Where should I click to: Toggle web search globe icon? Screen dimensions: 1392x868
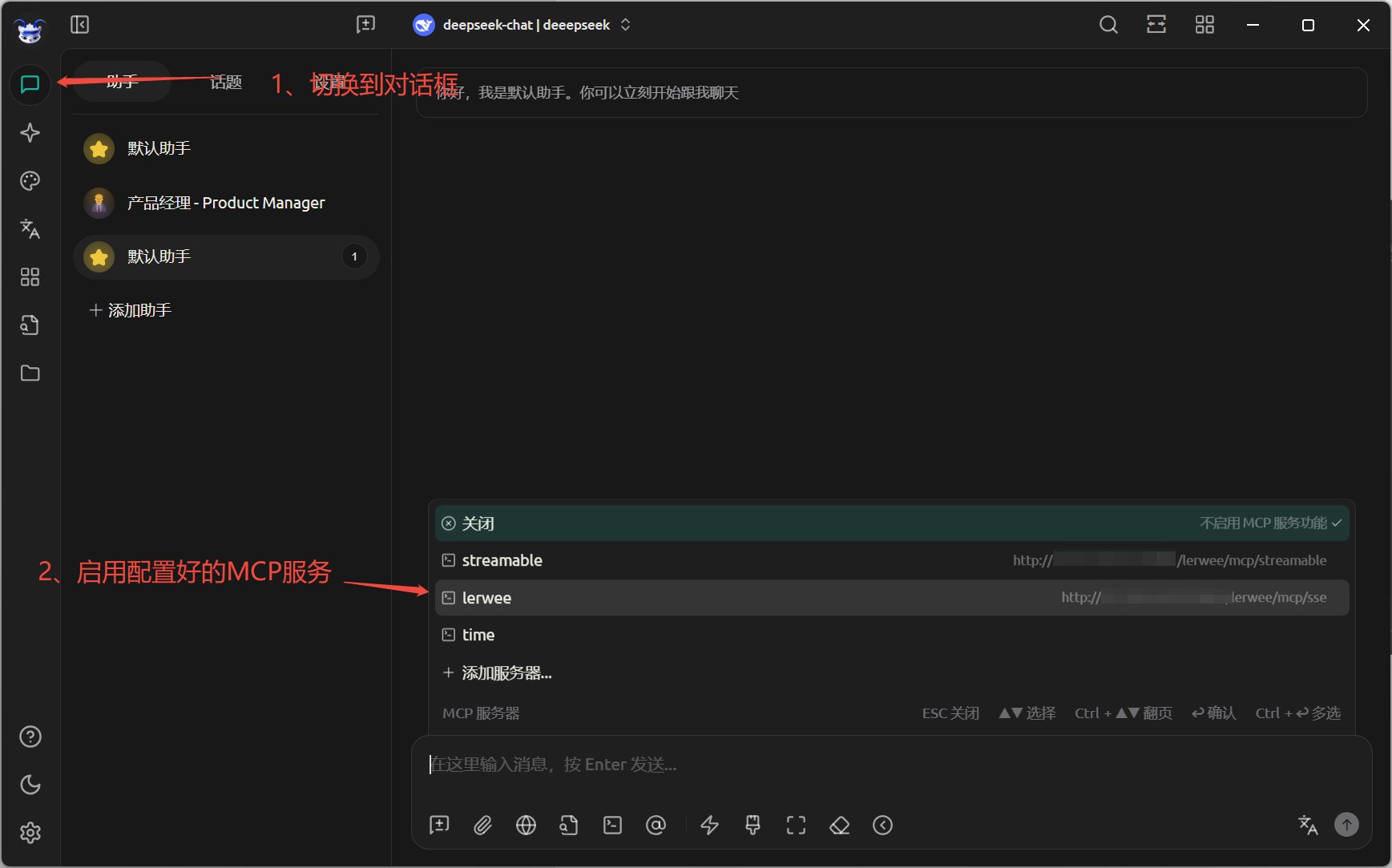click(526, 825)
